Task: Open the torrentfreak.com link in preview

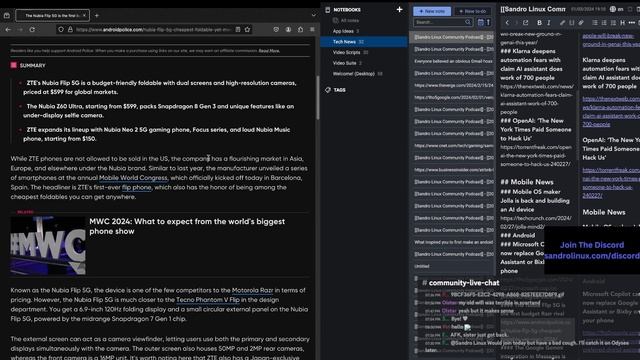Action: pyautogui.click(x=611, y=183)
